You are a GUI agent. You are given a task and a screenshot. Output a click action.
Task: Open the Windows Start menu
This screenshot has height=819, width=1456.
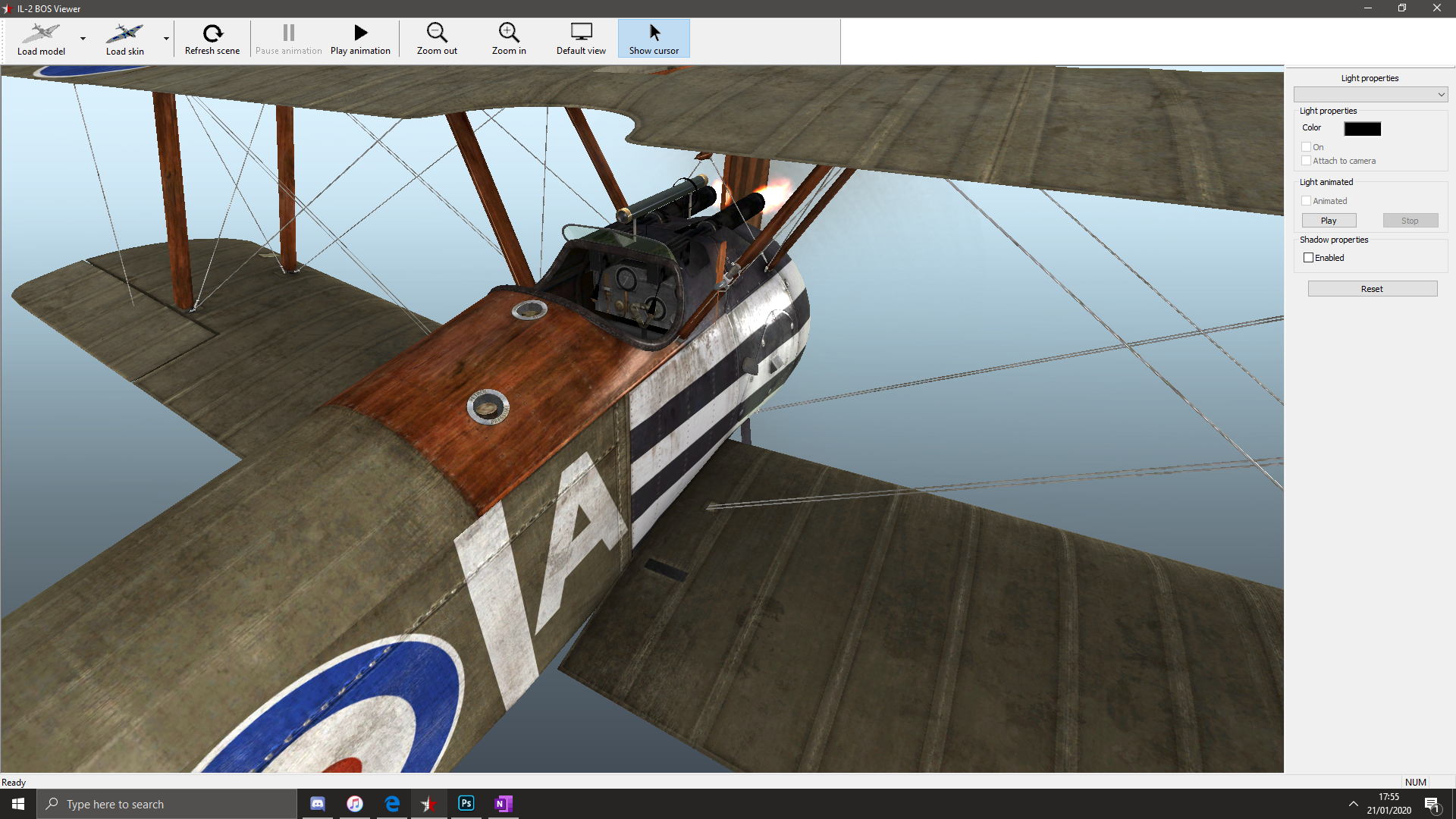(x=18, y=804)
